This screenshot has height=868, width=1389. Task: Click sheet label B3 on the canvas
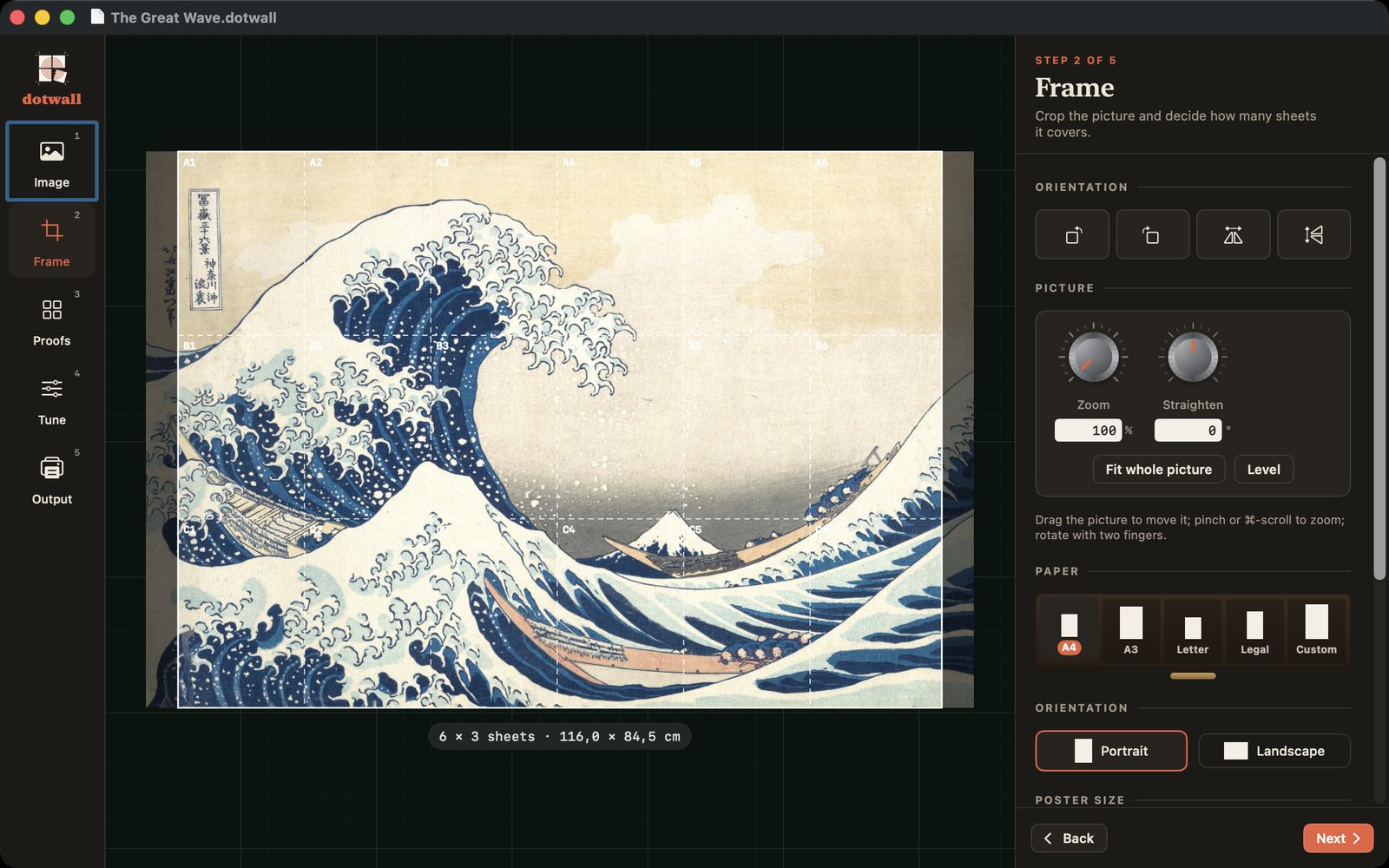coord(443,345)
